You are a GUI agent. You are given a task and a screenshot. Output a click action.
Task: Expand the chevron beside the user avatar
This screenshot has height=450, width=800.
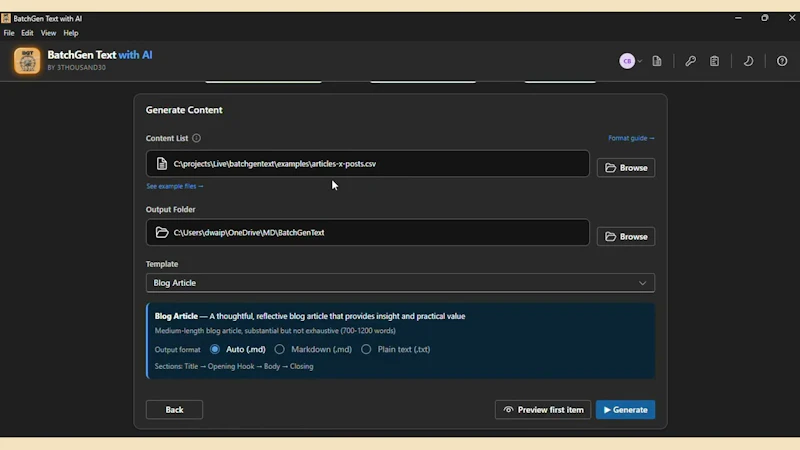[639, 61]
